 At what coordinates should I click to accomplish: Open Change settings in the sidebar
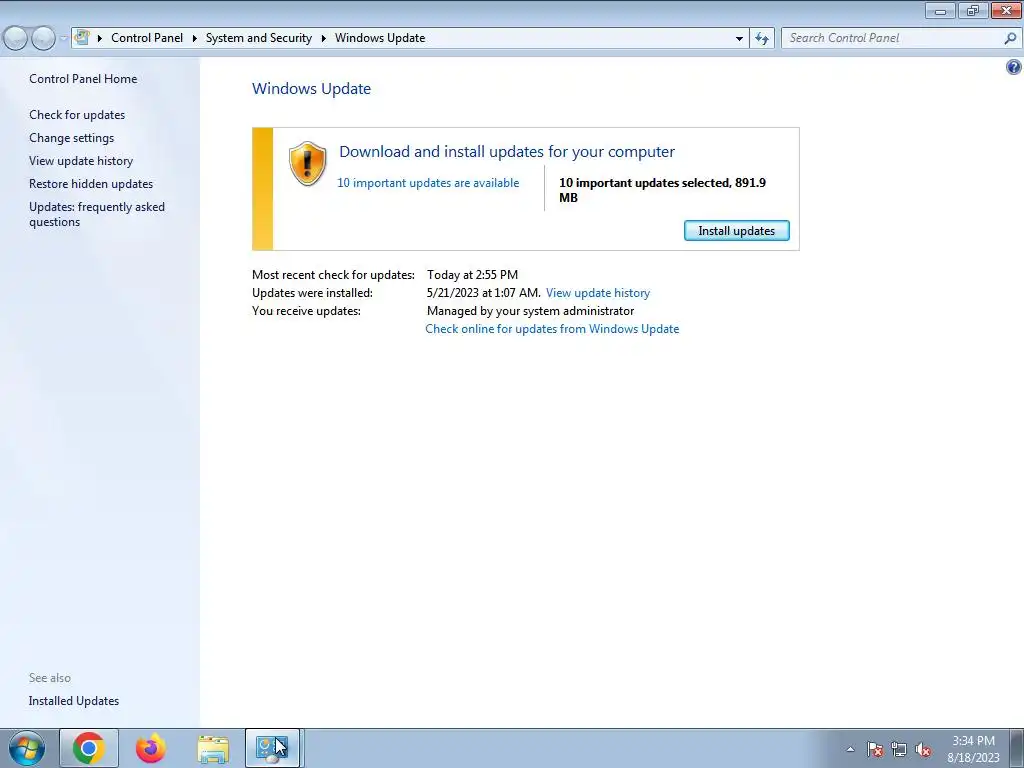click(71, 138)
